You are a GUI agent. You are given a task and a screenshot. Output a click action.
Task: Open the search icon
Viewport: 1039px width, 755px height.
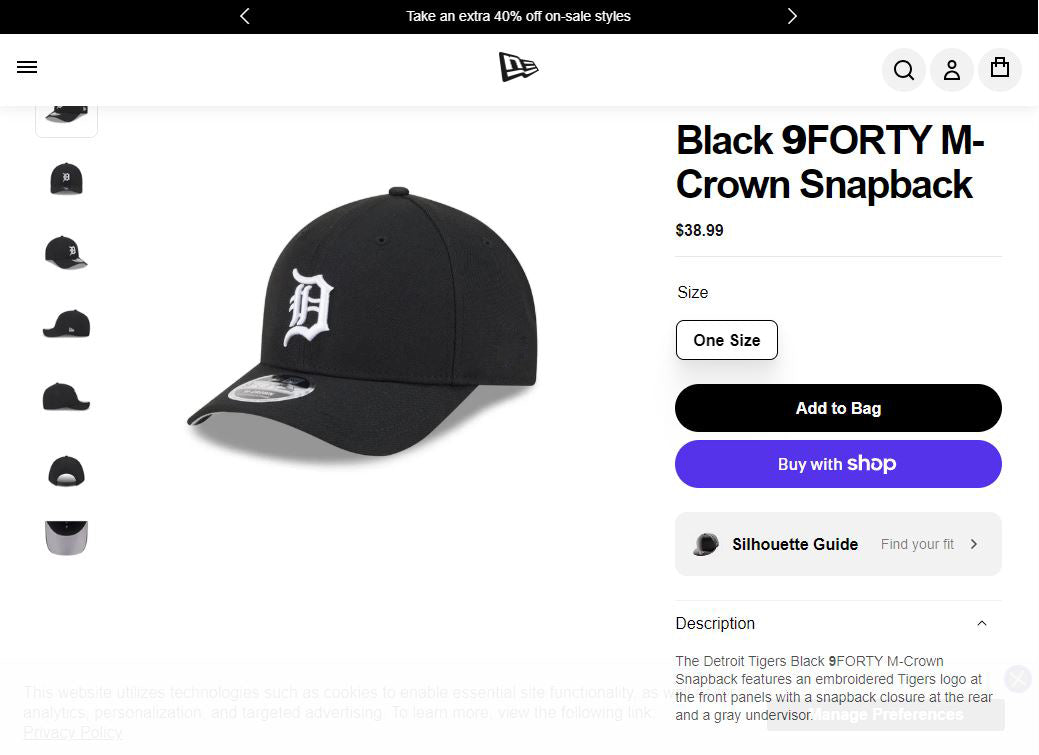click(904, 70)
